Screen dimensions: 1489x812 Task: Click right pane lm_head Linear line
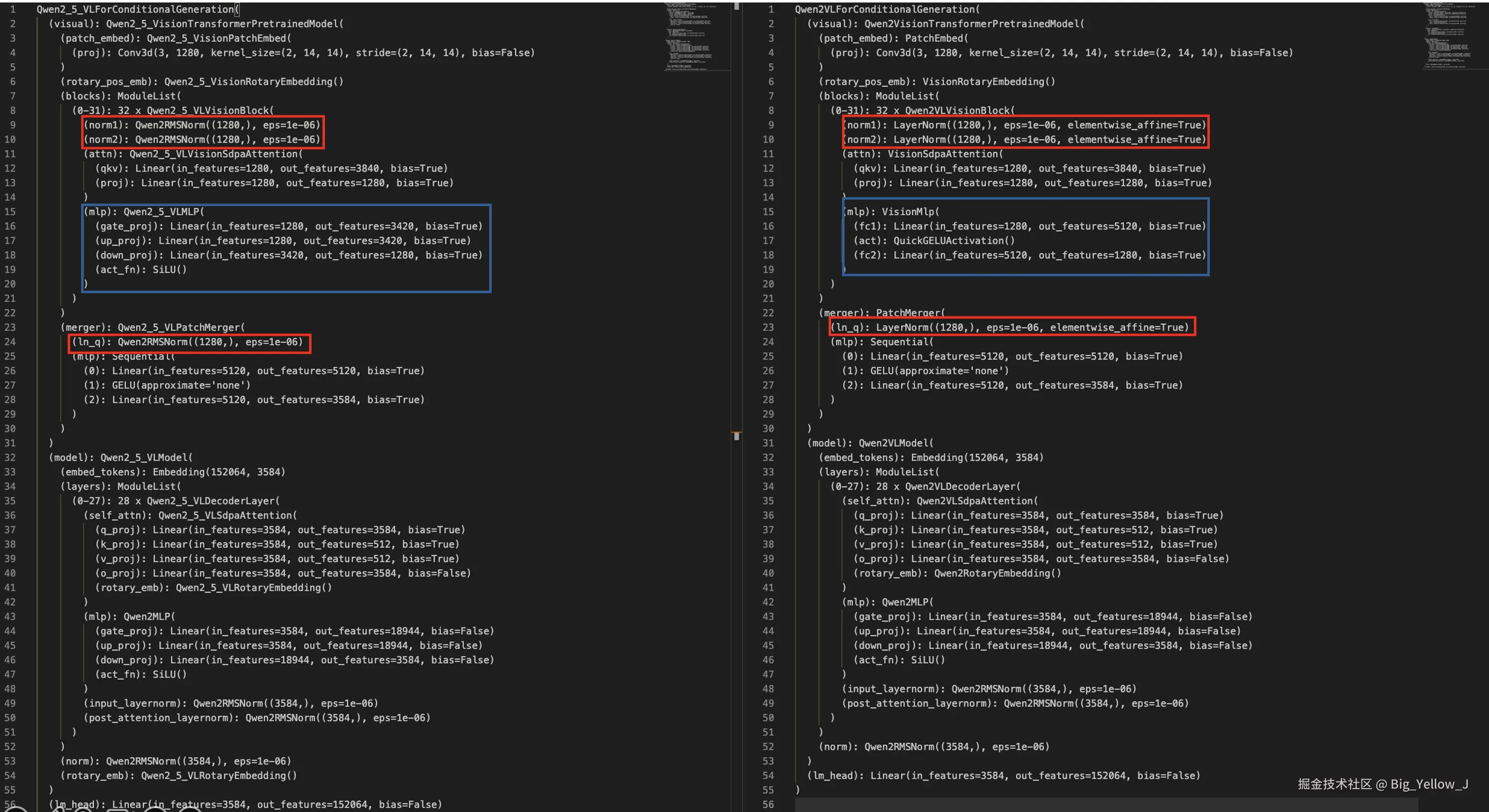click(x=1003, y=775)
